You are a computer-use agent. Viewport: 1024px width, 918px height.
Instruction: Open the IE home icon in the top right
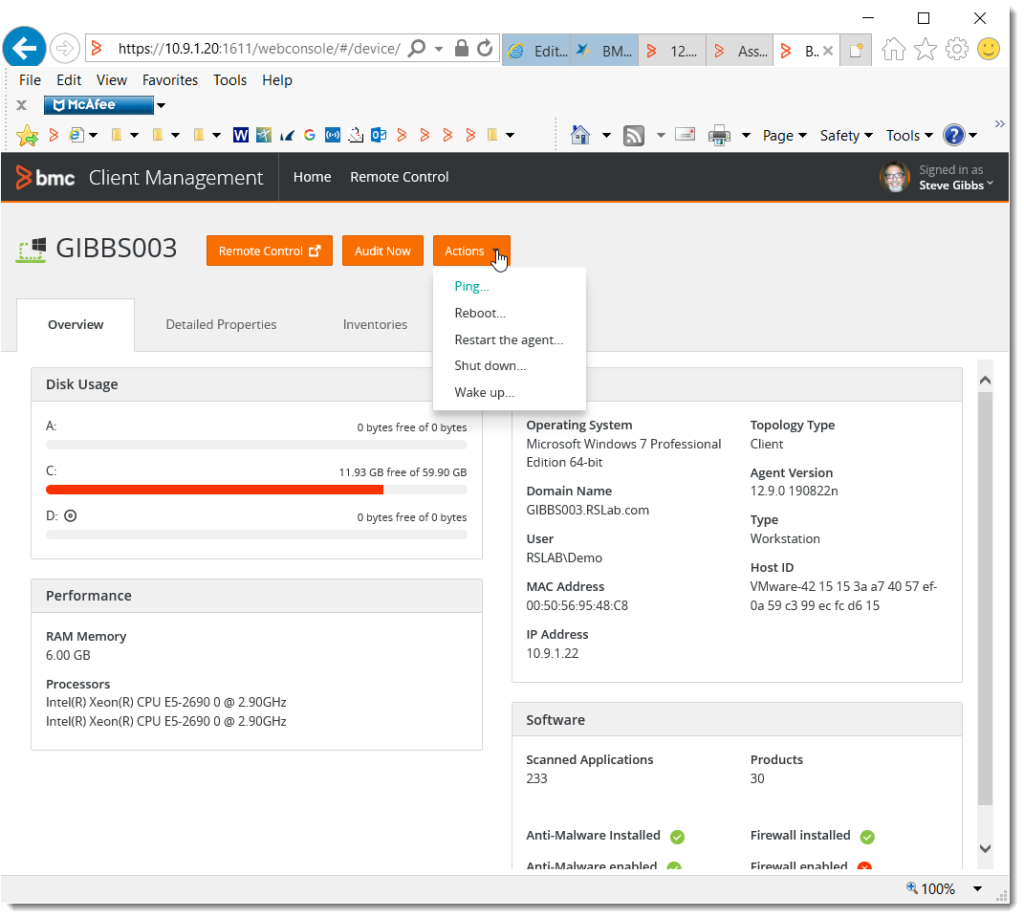click(x=893, y=49)
